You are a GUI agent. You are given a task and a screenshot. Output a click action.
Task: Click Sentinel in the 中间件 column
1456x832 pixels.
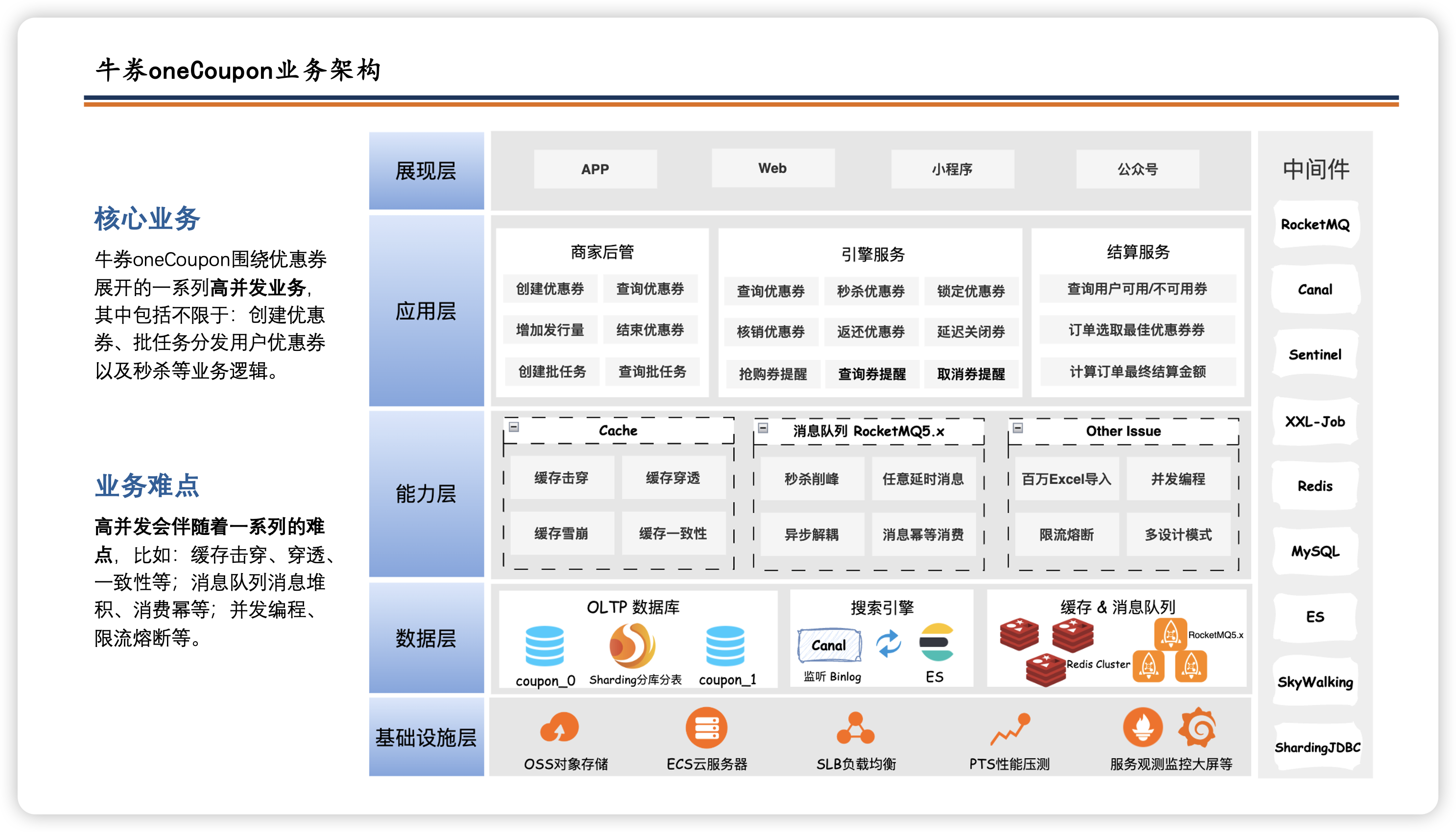point(1315,355)
